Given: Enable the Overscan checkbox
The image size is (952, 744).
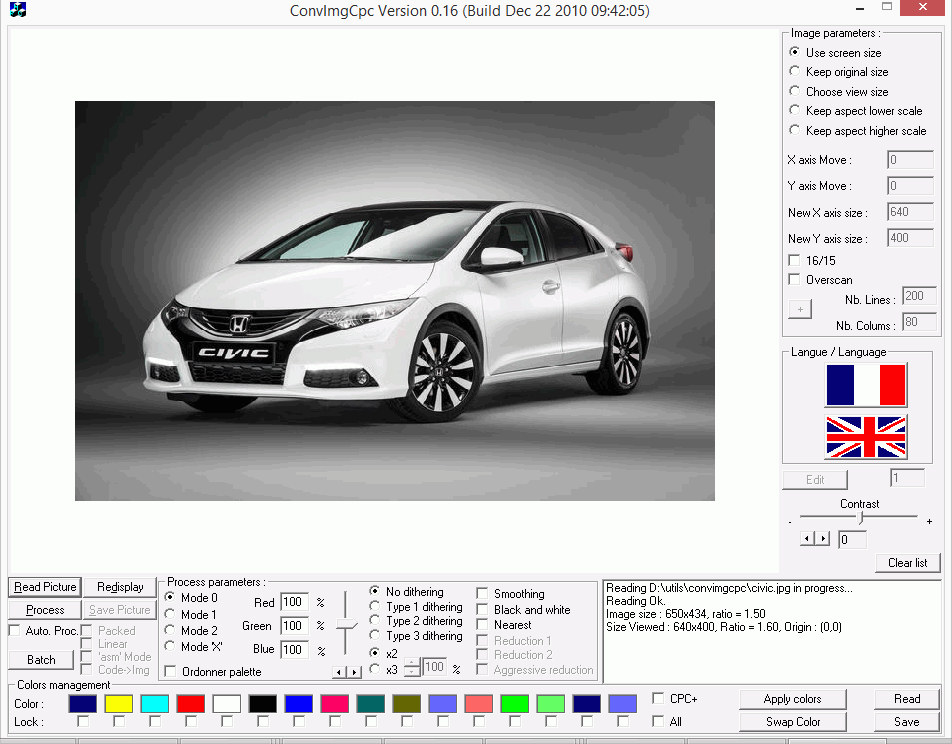Looking at the screenshot, I should tap(794, 279).
